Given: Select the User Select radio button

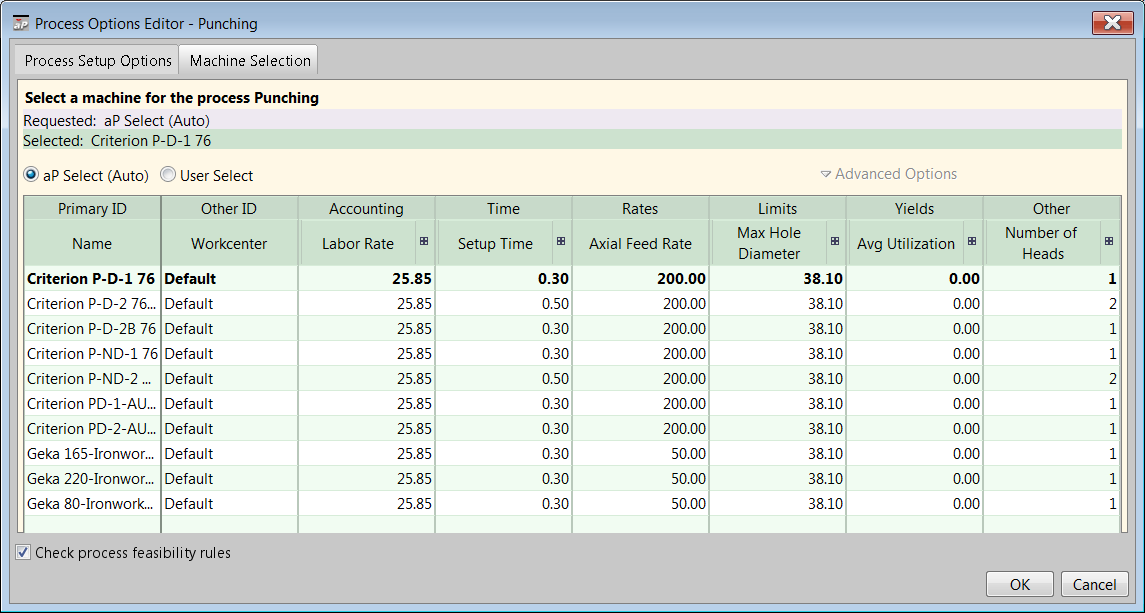Looking at the screenshot, I should tap(168, 175).
